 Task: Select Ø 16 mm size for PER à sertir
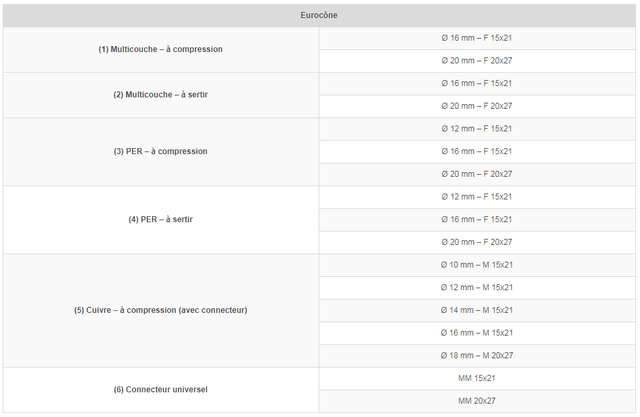[477, 219]
